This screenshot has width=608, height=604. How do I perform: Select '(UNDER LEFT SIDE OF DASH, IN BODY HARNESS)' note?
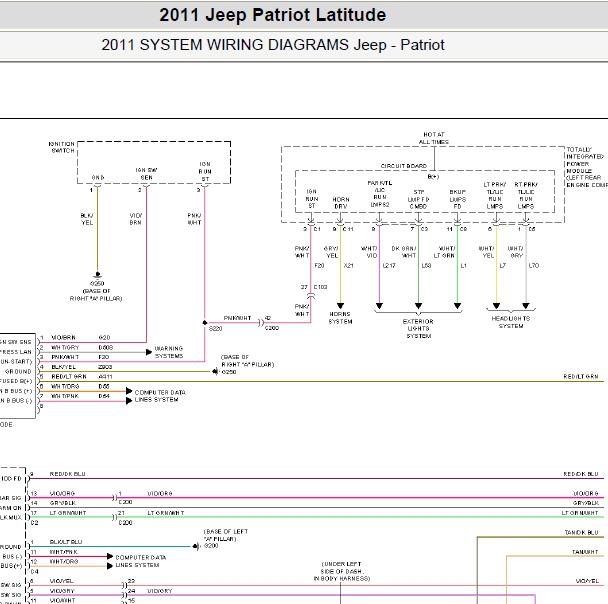pyautogui.click(x=342, y=571)
